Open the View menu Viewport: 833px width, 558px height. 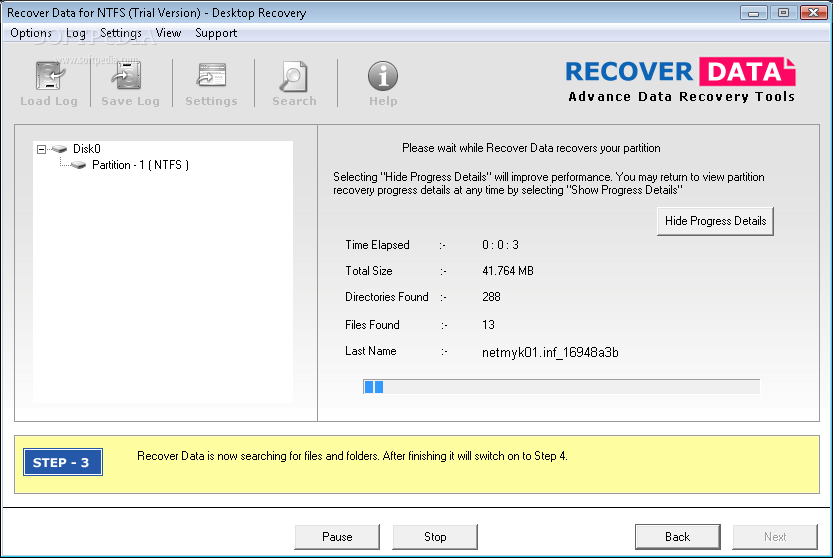point(168,33)
